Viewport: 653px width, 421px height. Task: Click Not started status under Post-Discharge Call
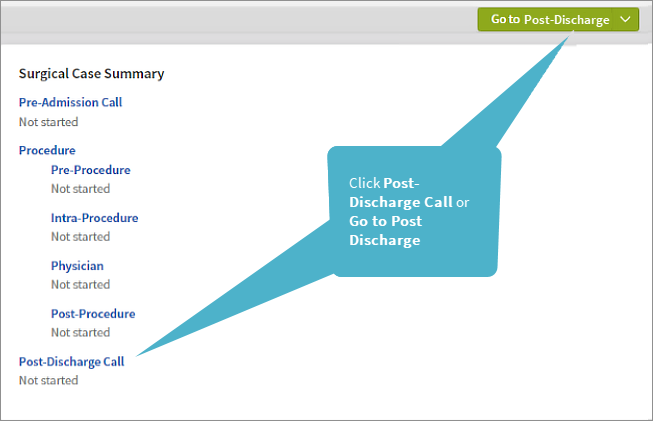pyautogui.click(x=48, y=381)
